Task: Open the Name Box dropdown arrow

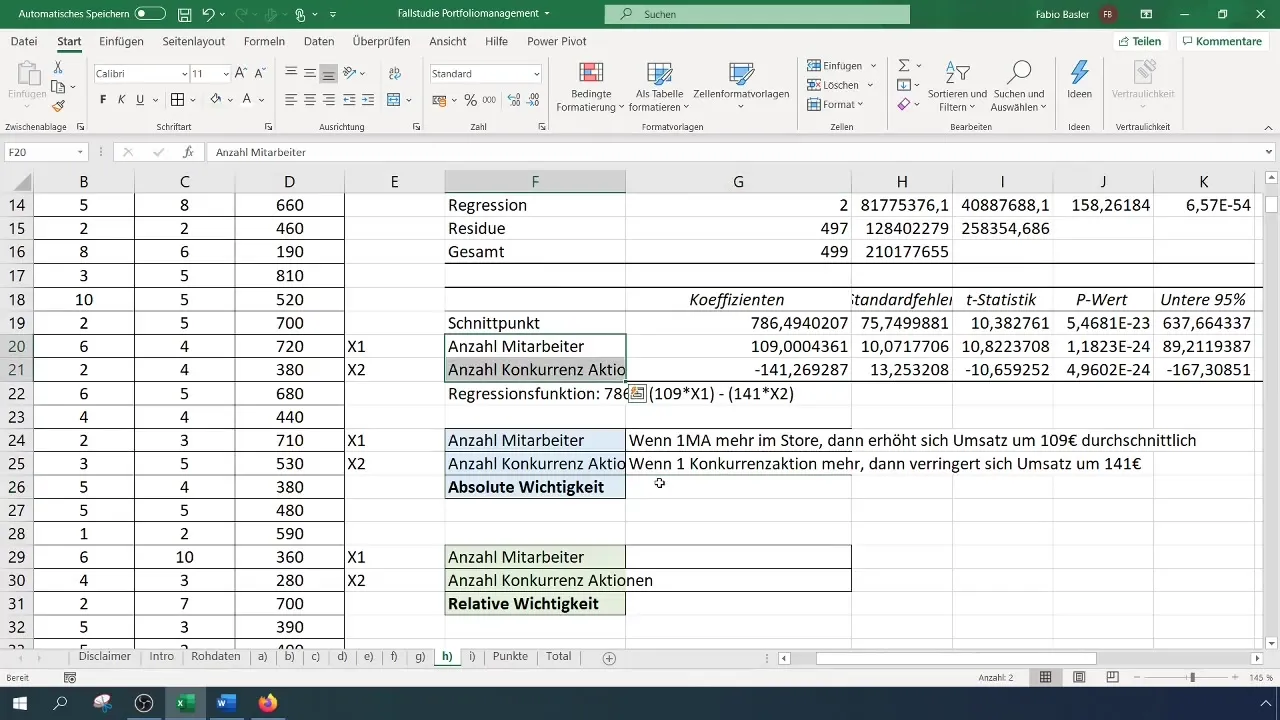Action: (80, 152)
